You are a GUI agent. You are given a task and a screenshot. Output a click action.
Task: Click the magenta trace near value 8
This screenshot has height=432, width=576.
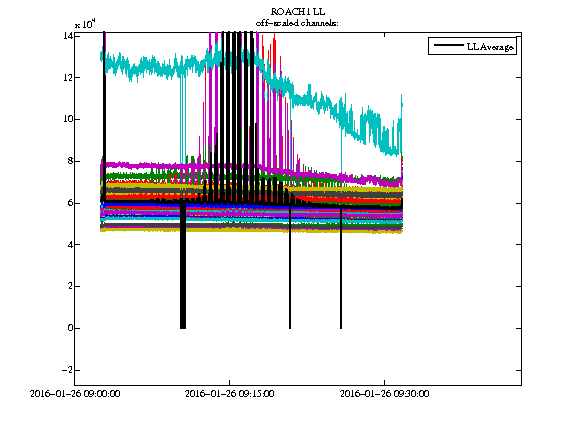coord(147,165)
